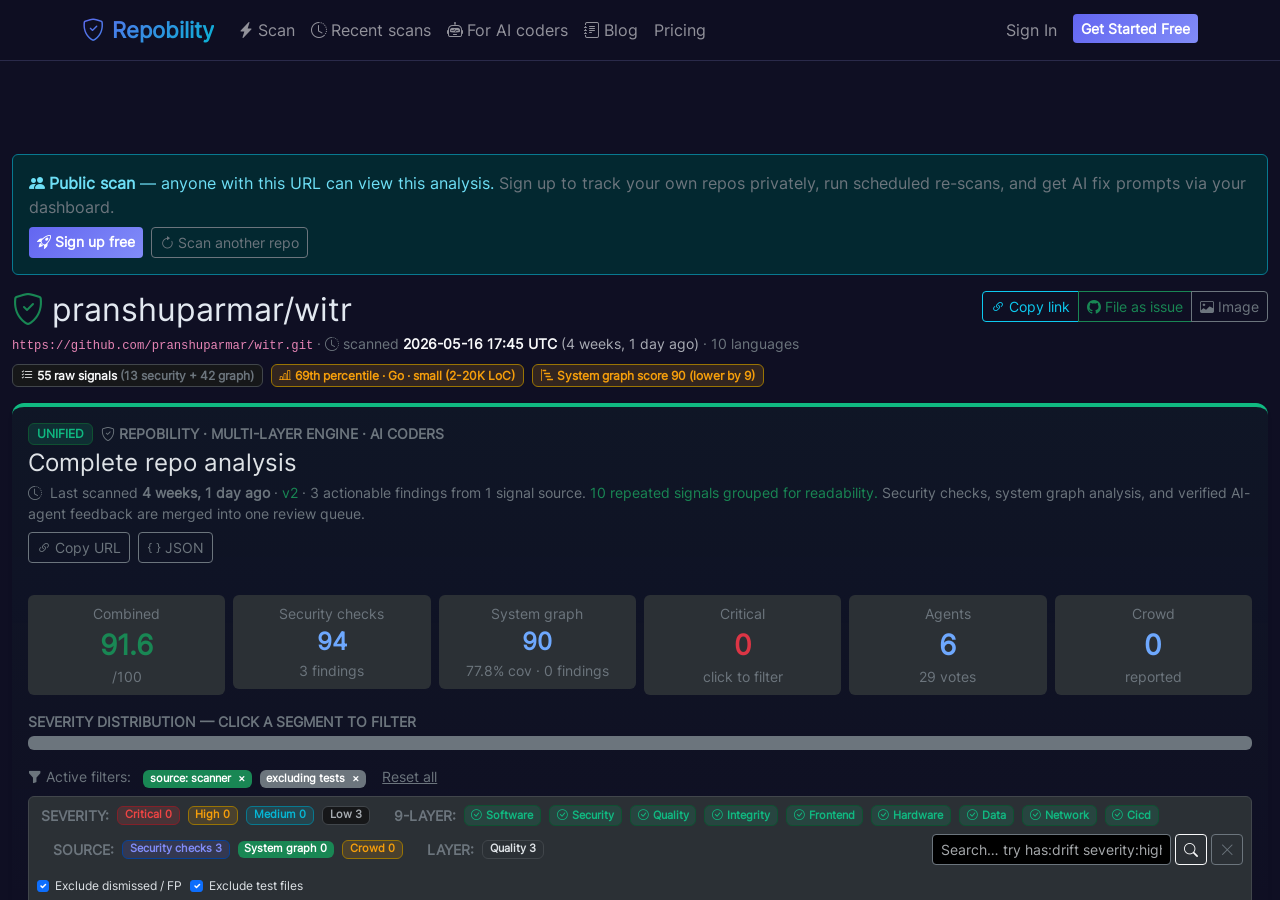Open the GitHub repository URL link
Image resolution: width=1280 pixels, height=900 pixels.
[162, 345]
